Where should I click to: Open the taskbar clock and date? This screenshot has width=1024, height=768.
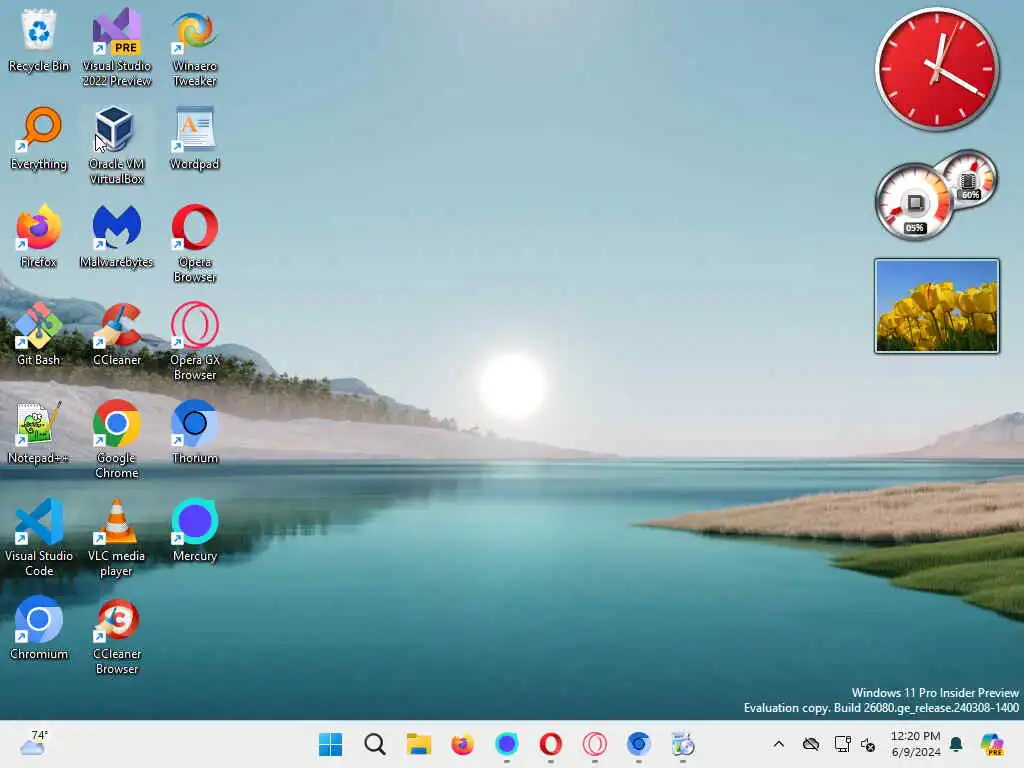coord(916,744)
